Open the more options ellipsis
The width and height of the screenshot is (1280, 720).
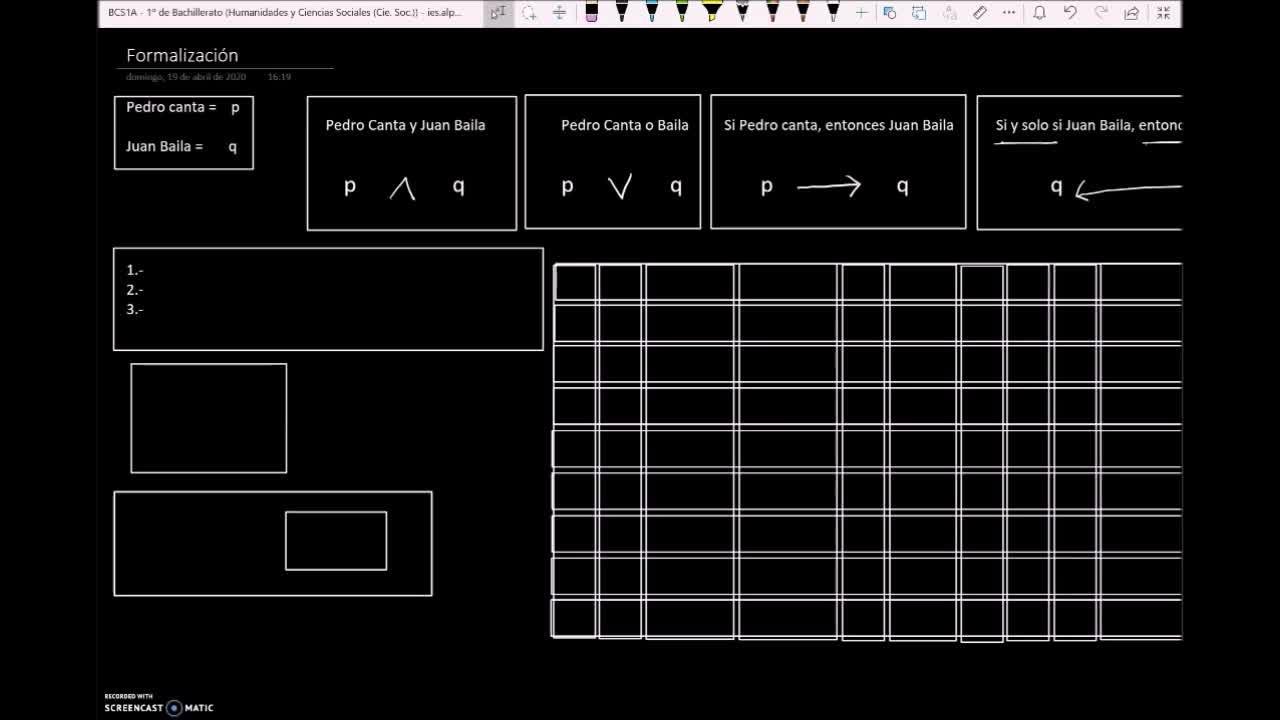1009,13
